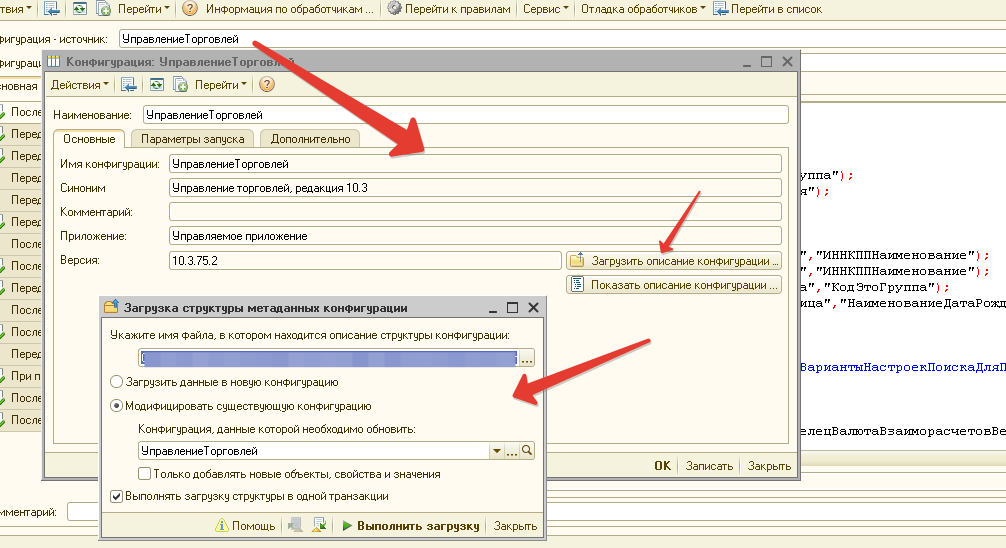This screenshot has height=548, width=1006.
Task: Click Закрыть in Конфигурация window footer
Action: pos(769,466)
